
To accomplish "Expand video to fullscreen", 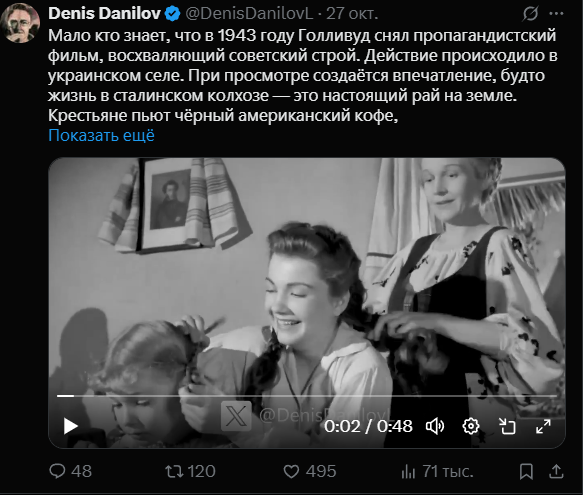I will pyautogui.click(x=543, y=426).
